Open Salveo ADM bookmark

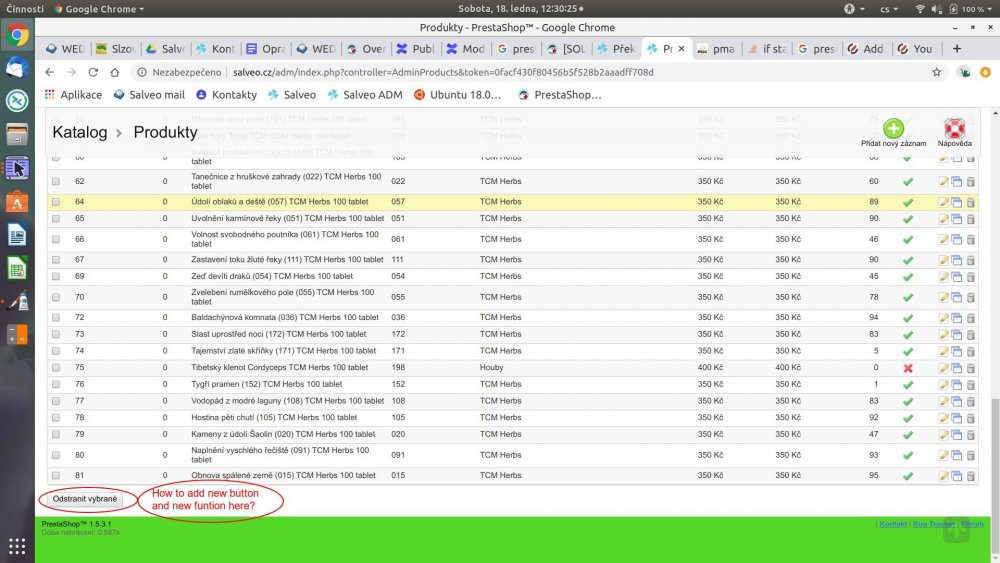365,94
